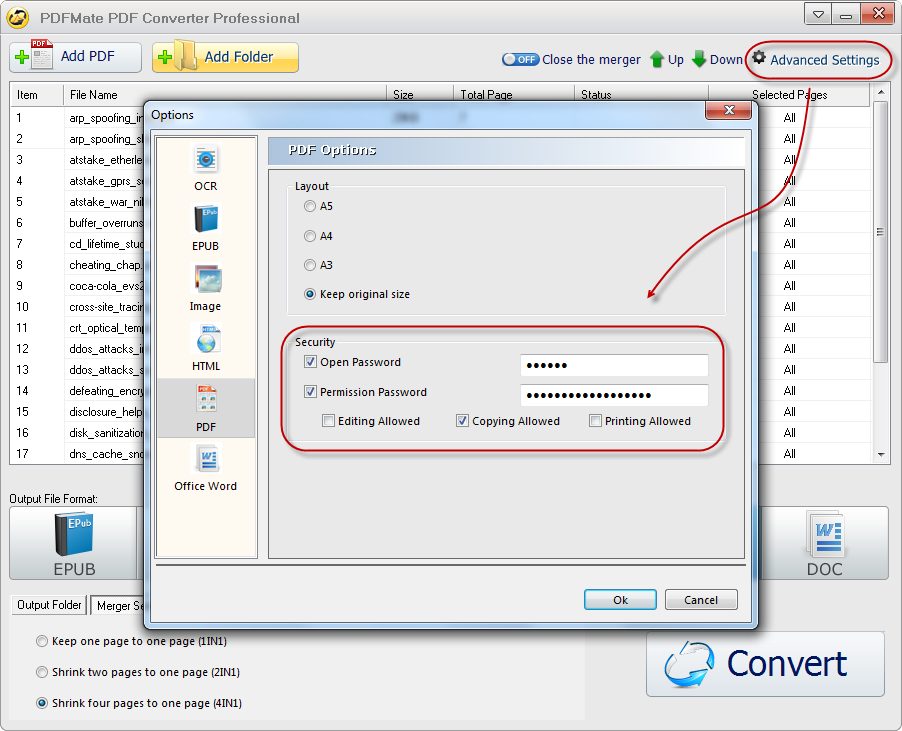Select the A4 layout radio button
This screenshot has width=902, height=731.
coord(310,236)
